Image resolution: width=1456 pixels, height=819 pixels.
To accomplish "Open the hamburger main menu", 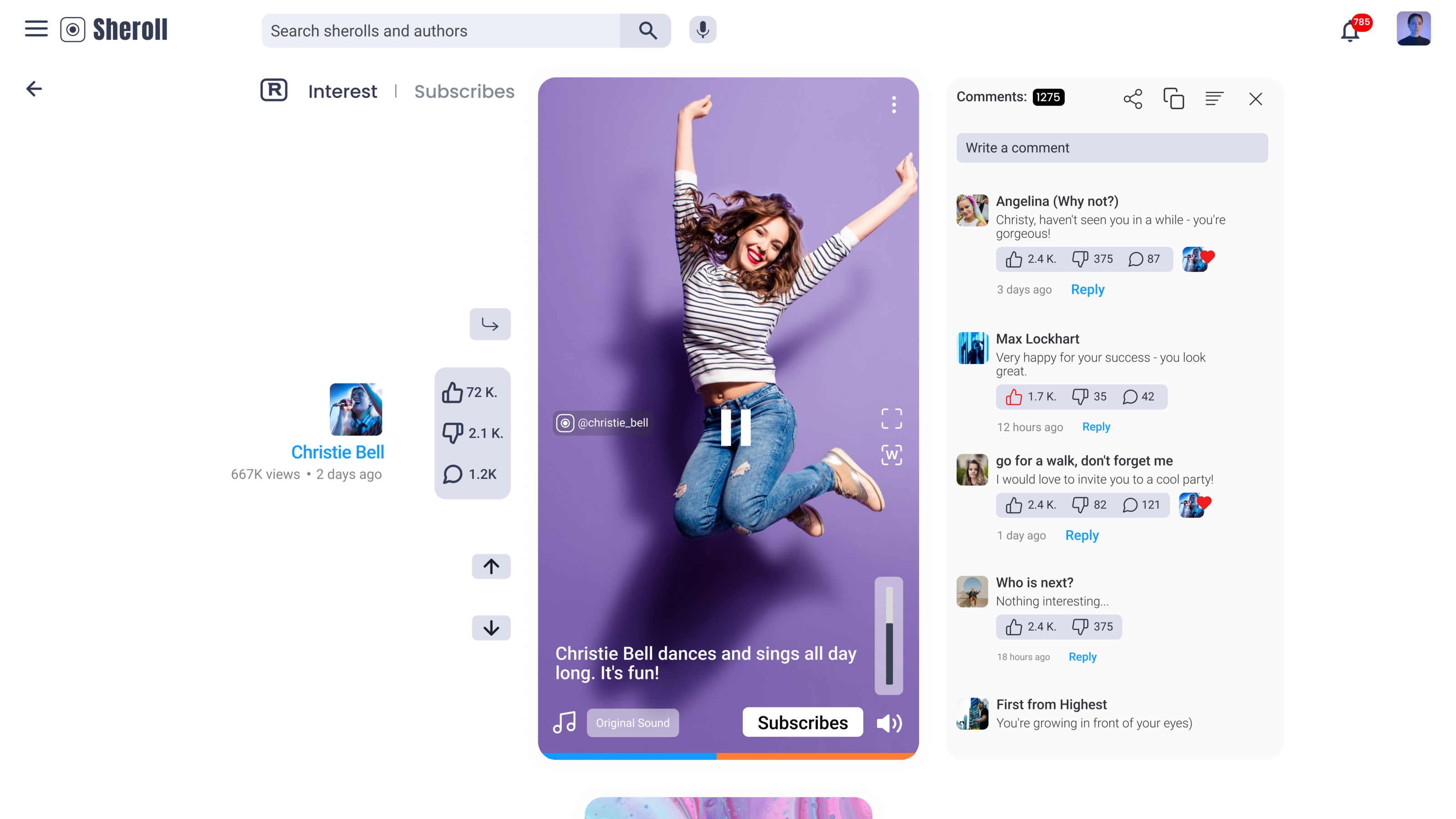I will coord(36,29).
